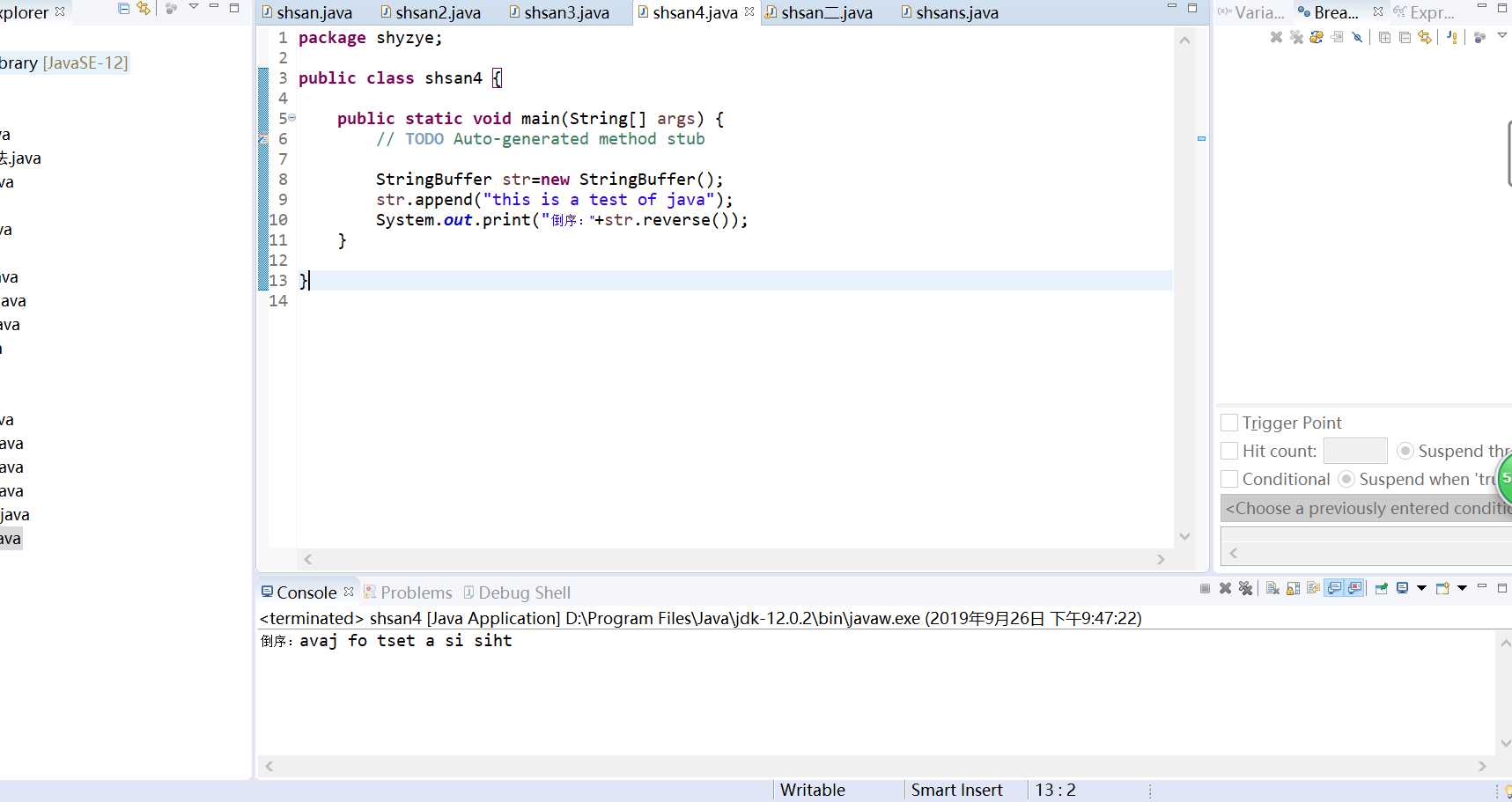Go to file for breakpoint
The width and height of the screenshot is (1512, 802).
click(x=1338, y=37)
